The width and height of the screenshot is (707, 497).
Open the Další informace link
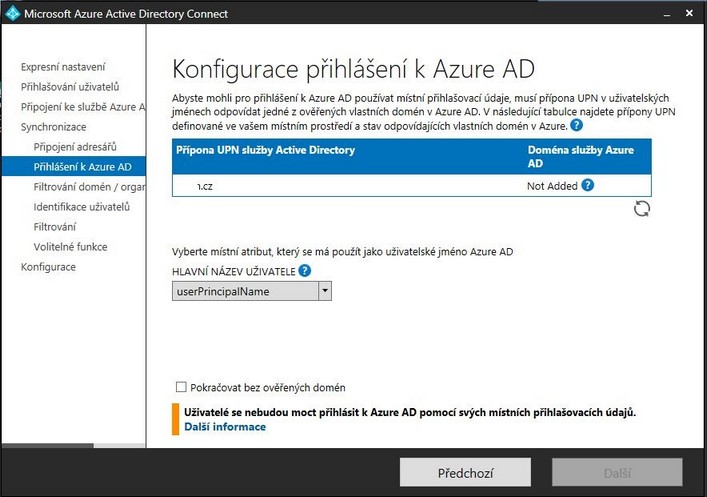(225, 427)
